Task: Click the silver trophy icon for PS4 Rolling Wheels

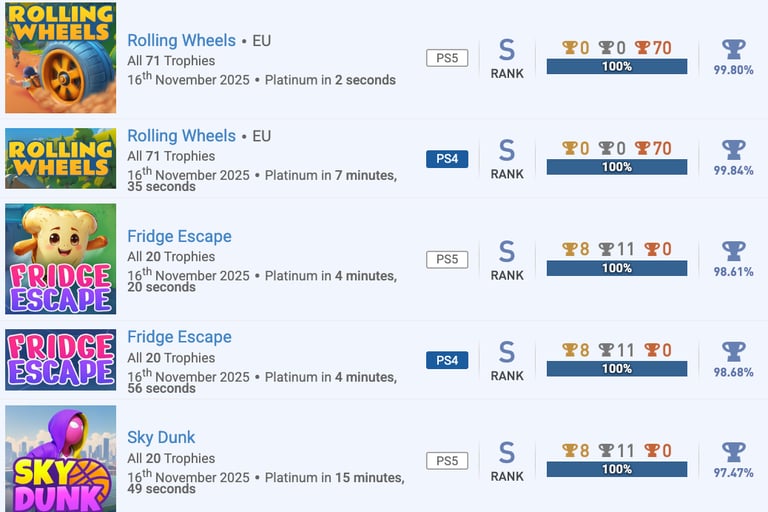Action: click(606, 149)
